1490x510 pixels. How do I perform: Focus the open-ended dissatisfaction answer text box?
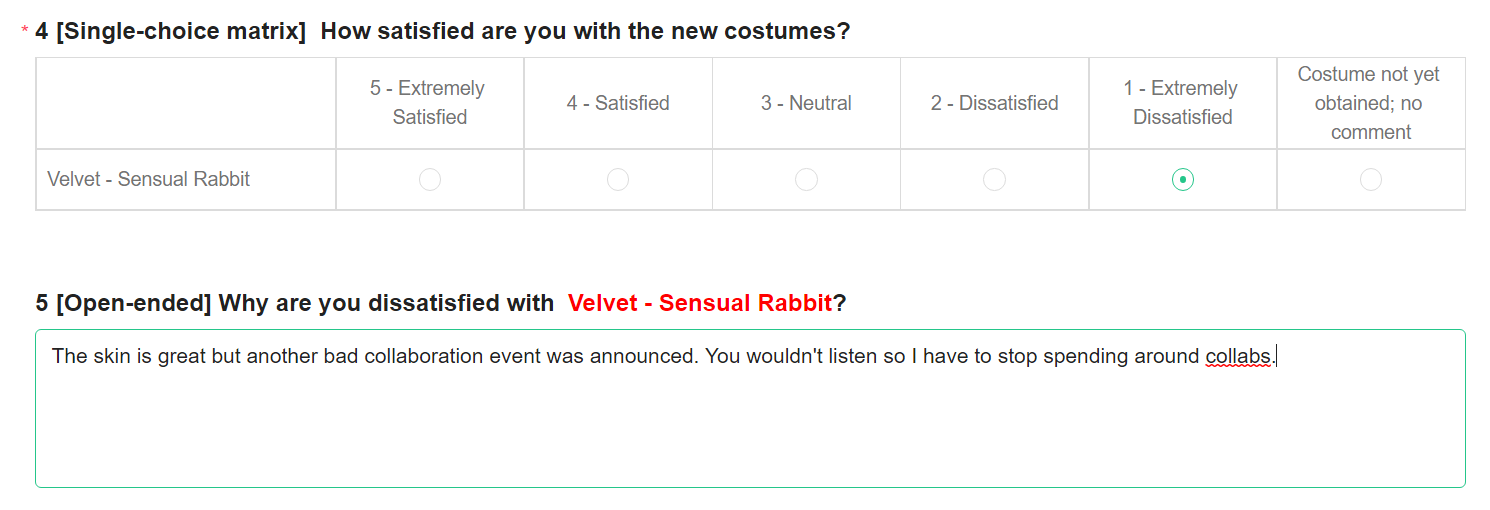coord(750,430)
